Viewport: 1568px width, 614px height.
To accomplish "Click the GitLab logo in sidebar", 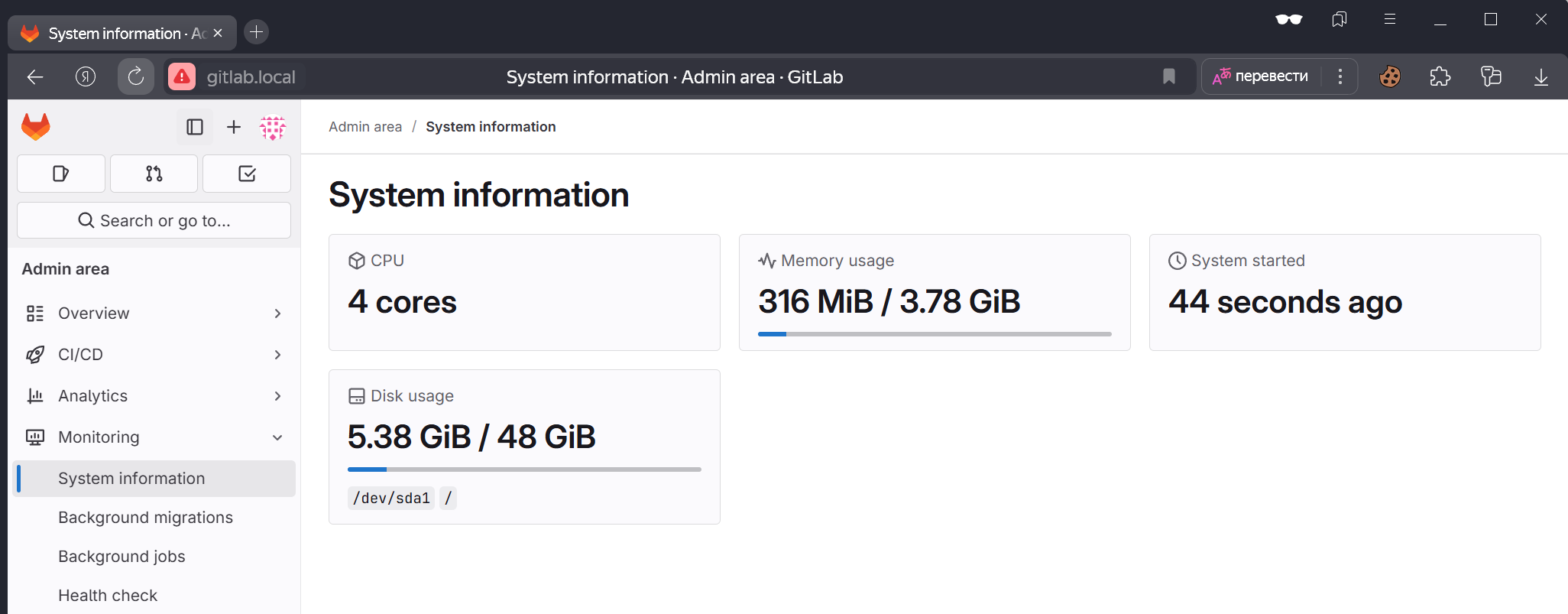I will (x=36, y=127).
